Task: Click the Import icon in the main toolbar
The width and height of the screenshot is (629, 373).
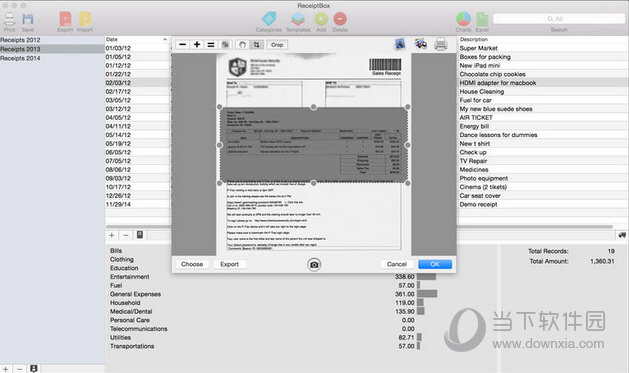Action: [85, 19]
